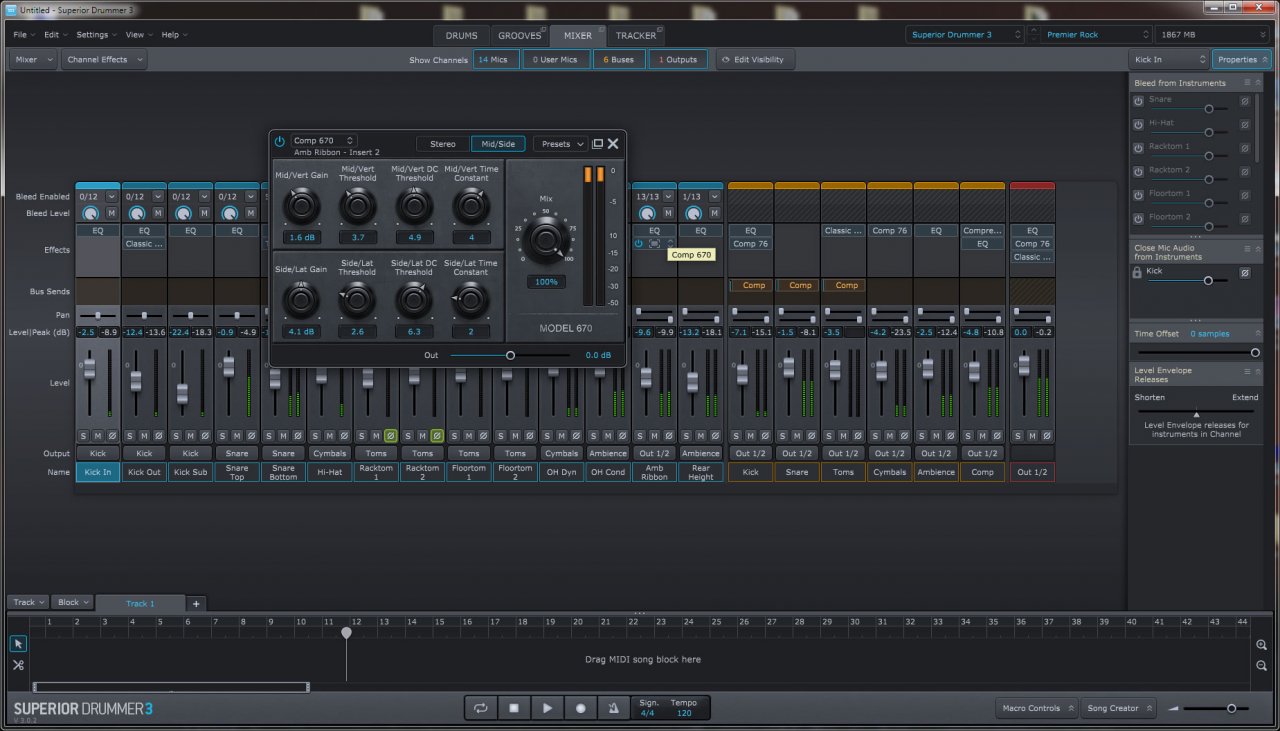Invert phase on Kick In channel
Screen dimensions: 1280x731
click(112, 436)
